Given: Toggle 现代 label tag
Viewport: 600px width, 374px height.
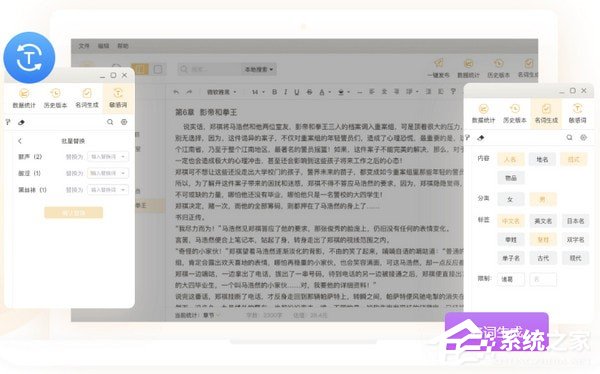Looking at the screenshot, I should coord(575,258).
